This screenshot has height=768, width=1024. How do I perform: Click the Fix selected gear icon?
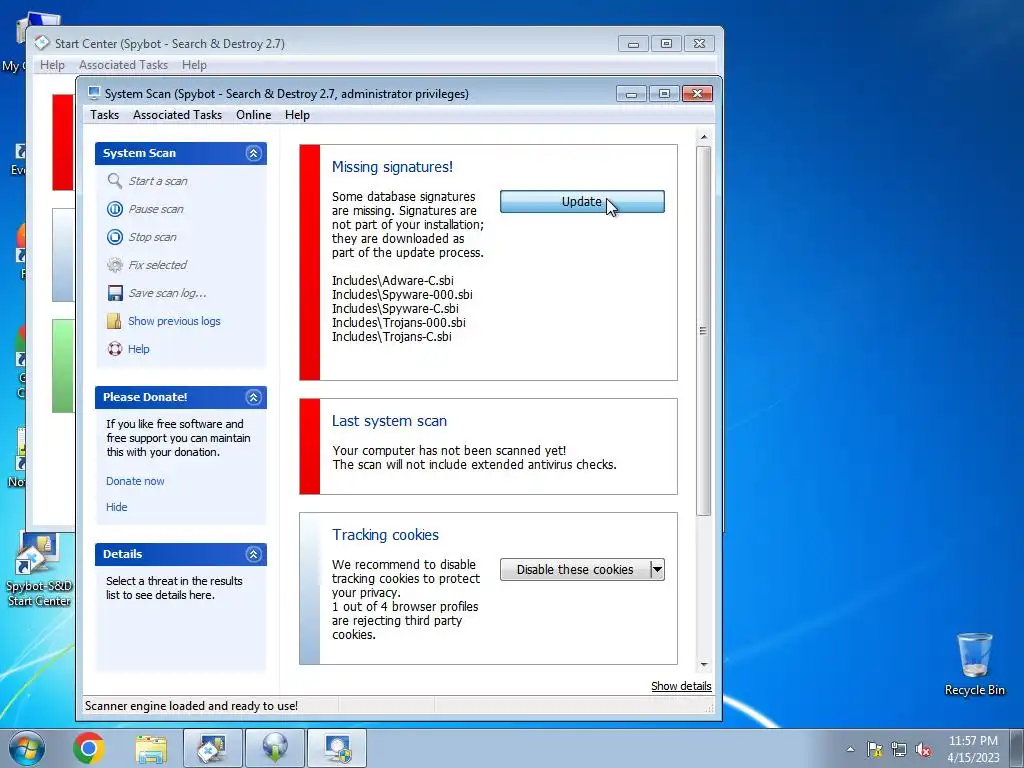pos(115,265)
